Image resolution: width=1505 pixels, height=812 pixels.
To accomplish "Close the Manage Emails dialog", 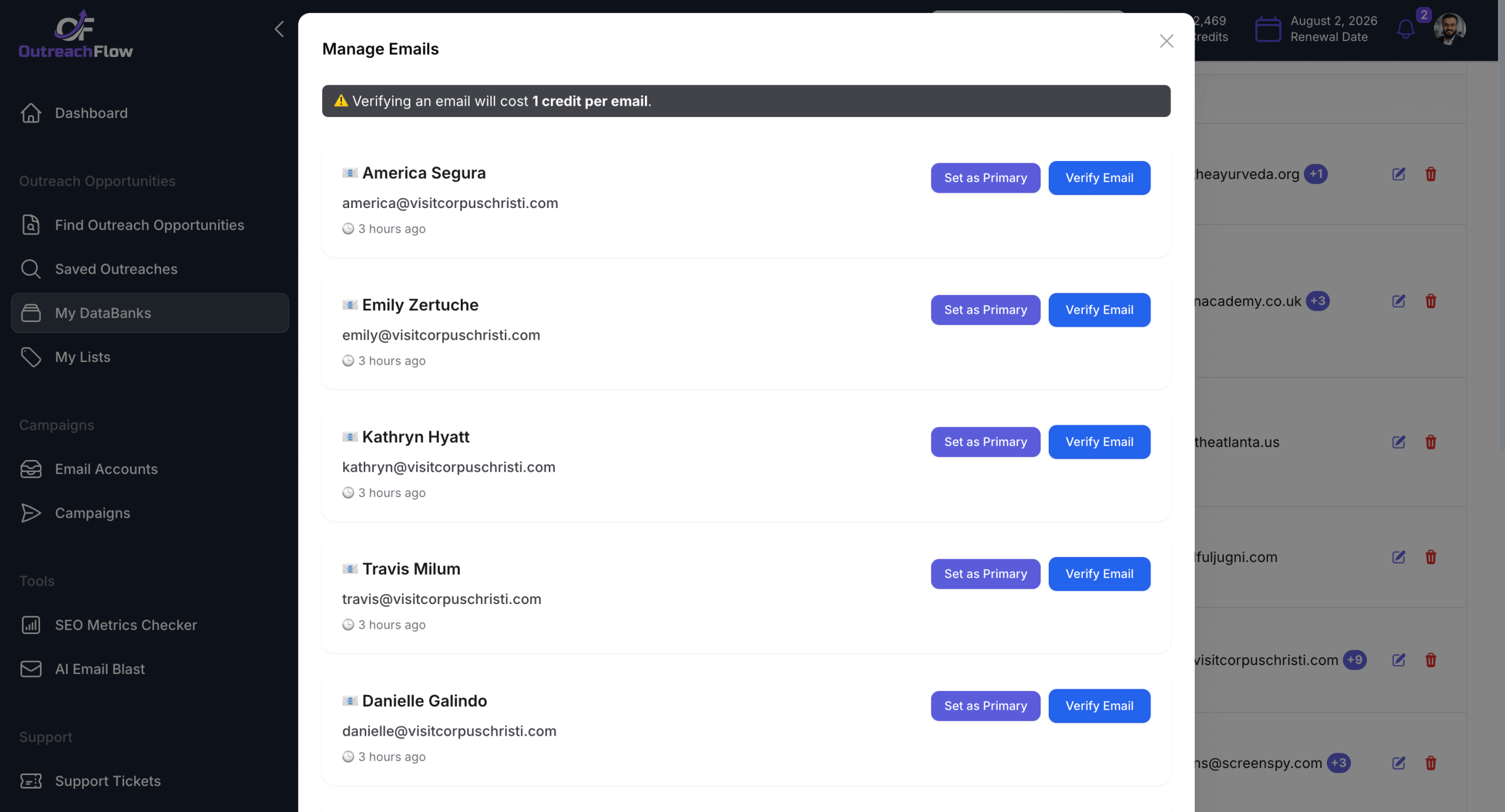I will [x=1166, y=41].
